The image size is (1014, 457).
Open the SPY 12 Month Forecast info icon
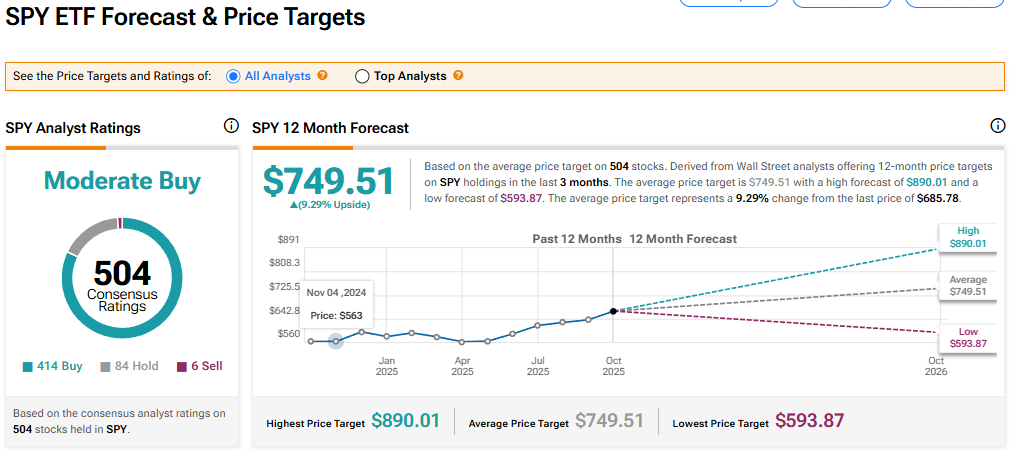997,126
